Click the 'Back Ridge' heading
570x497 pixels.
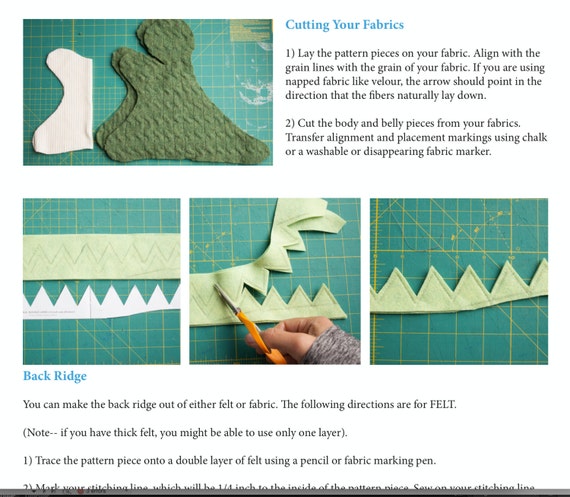55,376
